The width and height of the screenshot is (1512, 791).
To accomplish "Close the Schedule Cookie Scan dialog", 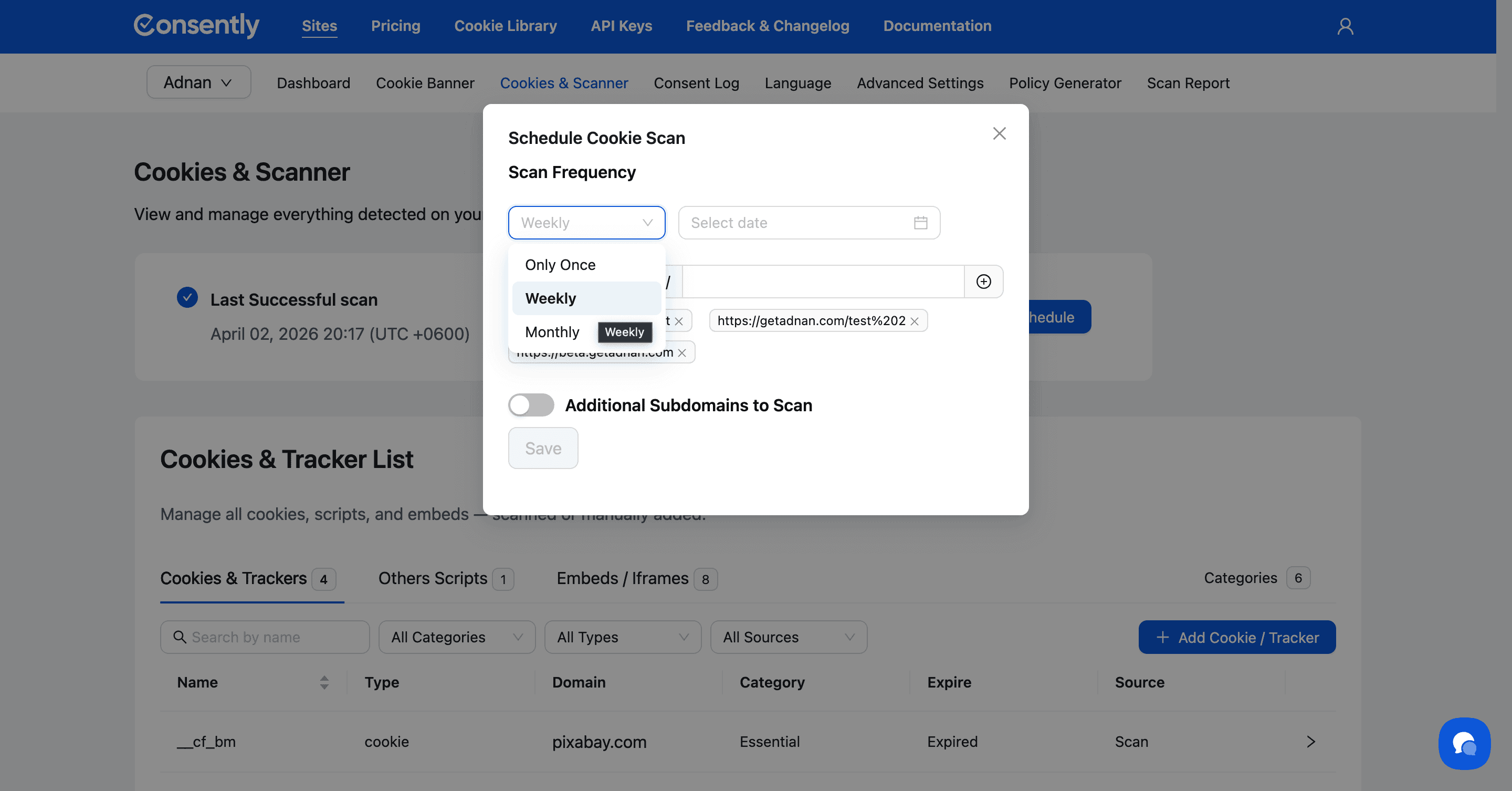I will coord(999,134).
